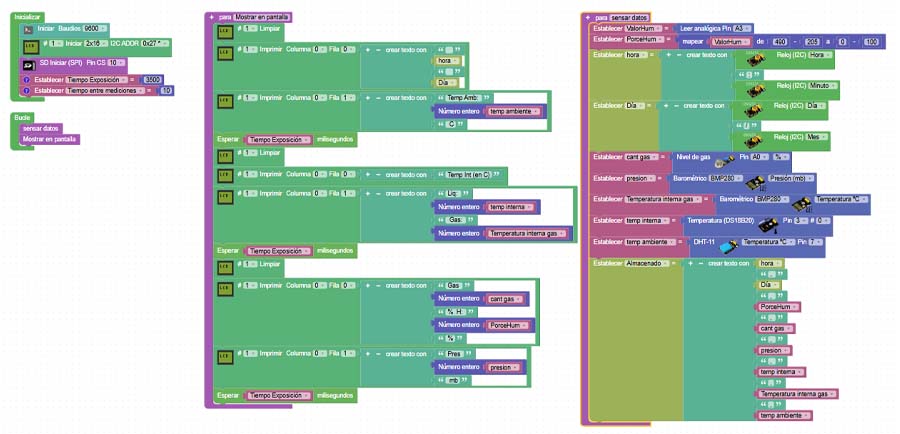This screenshot has height=434, width=900.
Task: Open mutator icon on 'para sensar datos' header
Action: click(x=587, y=18)
